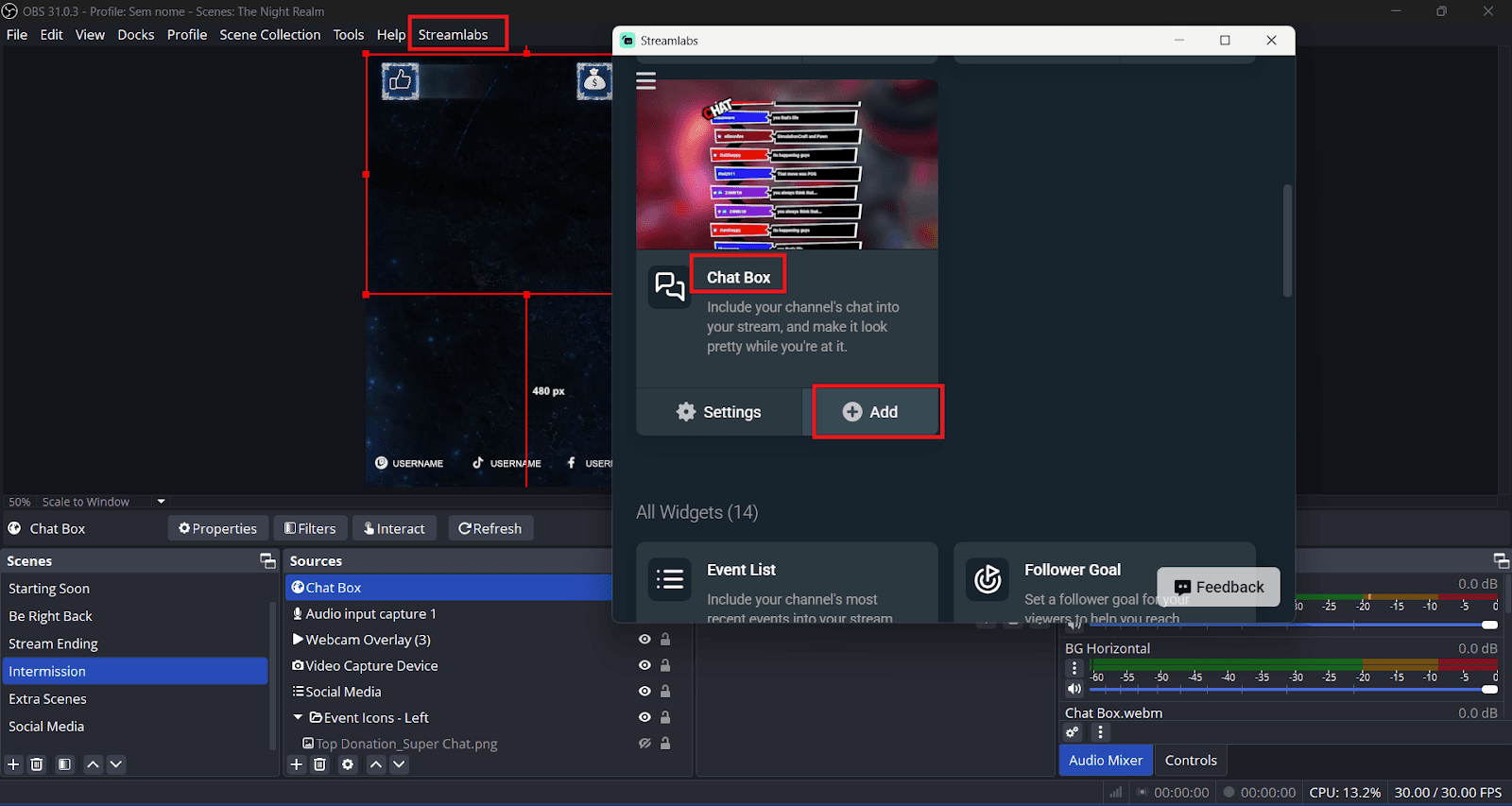Expand the Webcam Overlay (3) group
This screenshot has height=806, width=1512.
point(298,640)
